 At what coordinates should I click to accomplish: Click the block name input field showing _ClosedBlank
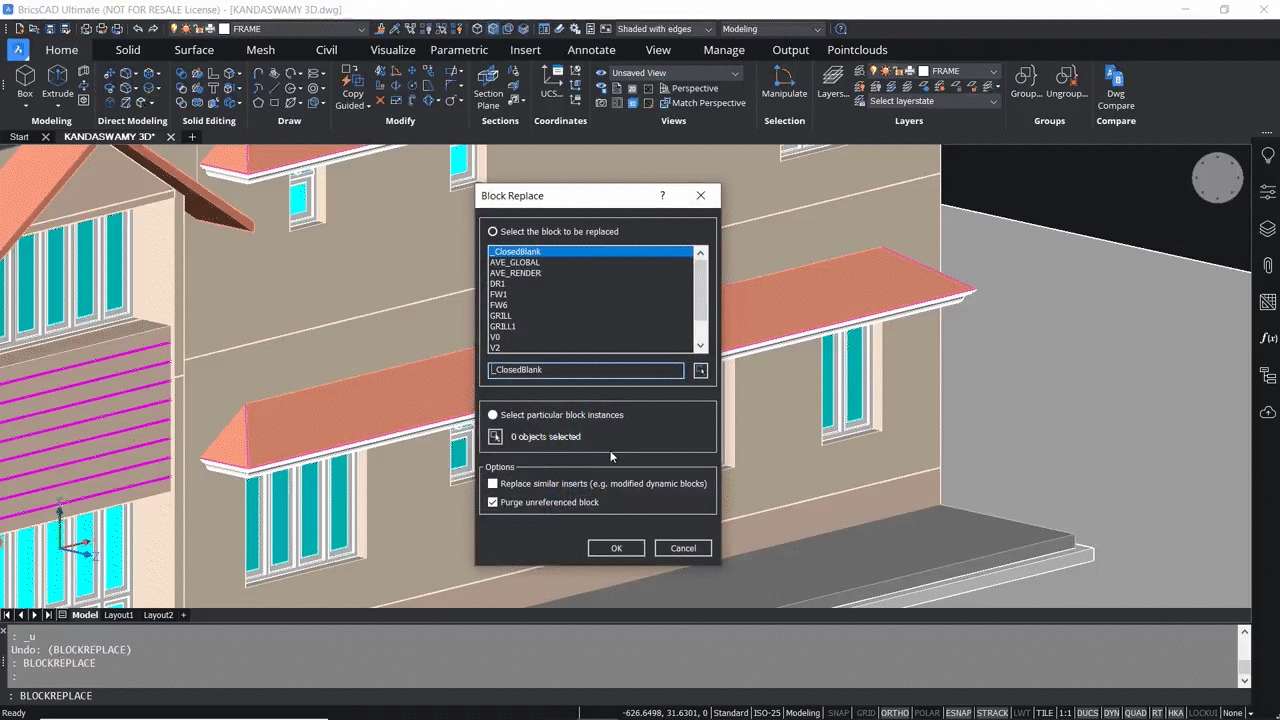click(x=586, y=370)
